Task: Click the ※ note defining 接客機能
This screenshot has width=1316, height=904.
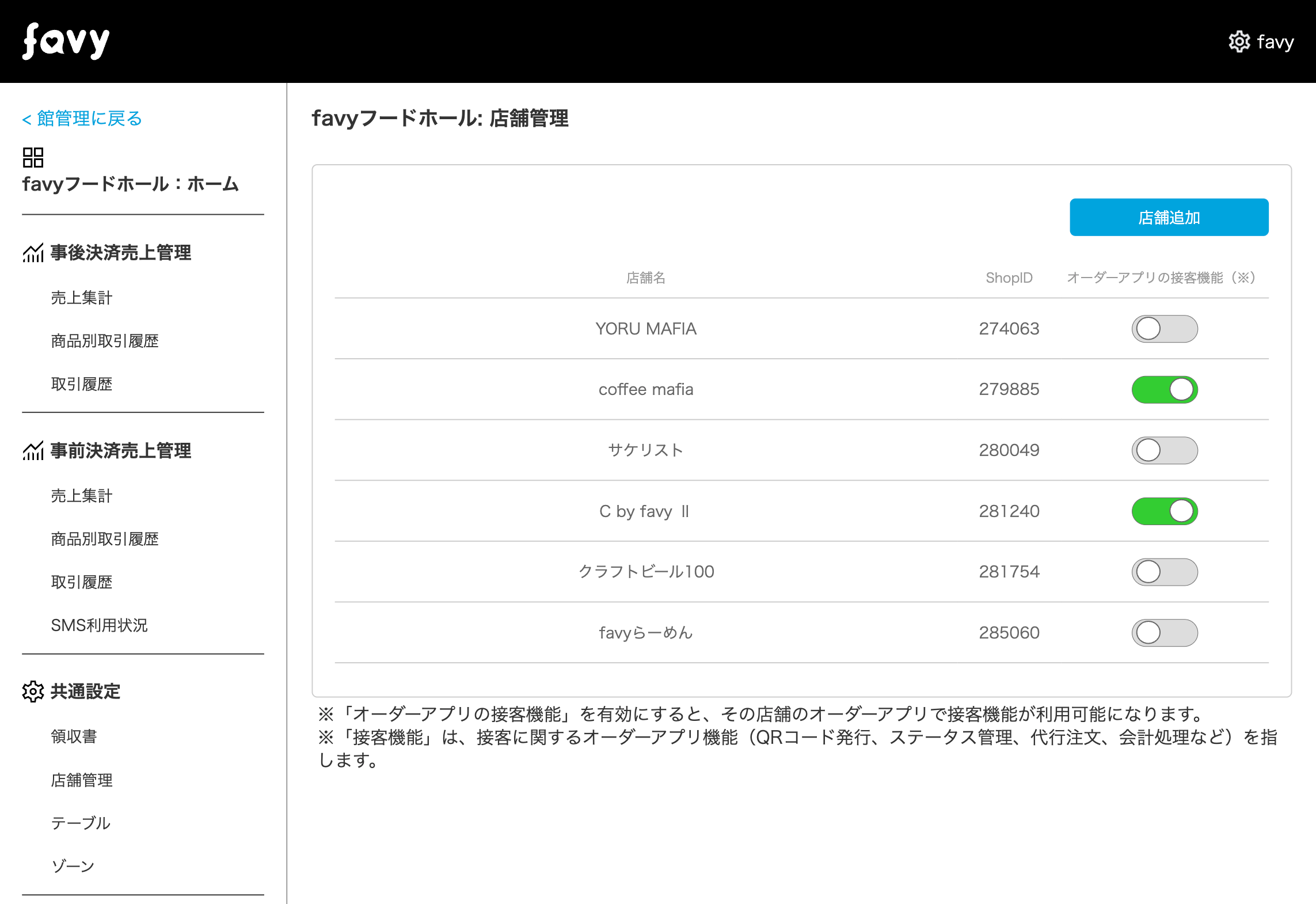Action: pos(798,749)
